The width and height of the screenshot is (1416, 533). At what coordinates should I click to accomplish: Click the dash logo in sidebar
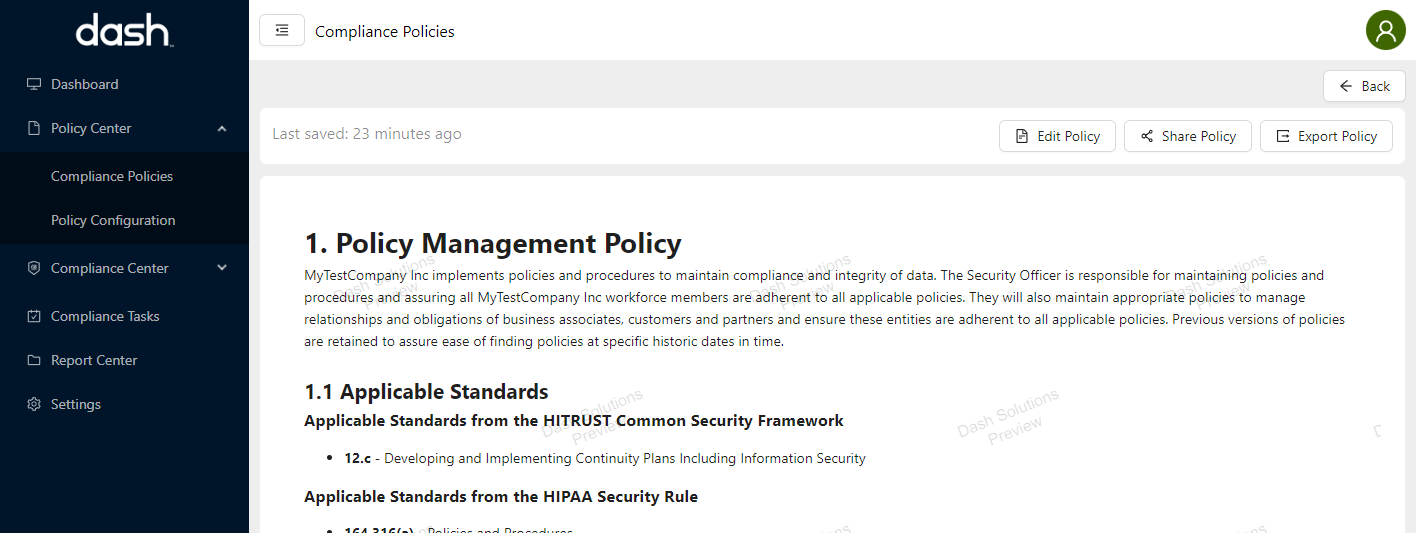124,31
